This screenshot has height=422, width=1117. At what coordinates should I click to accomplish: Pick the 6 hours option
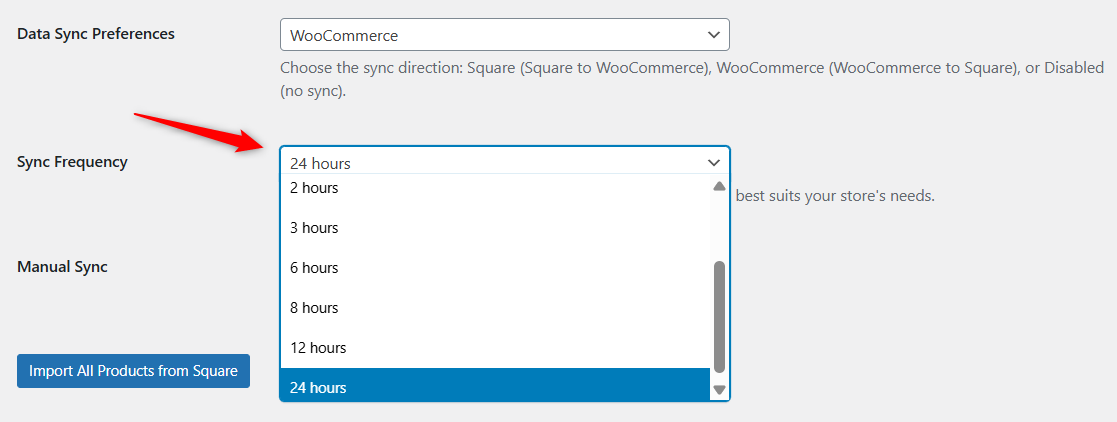point(495,268)
